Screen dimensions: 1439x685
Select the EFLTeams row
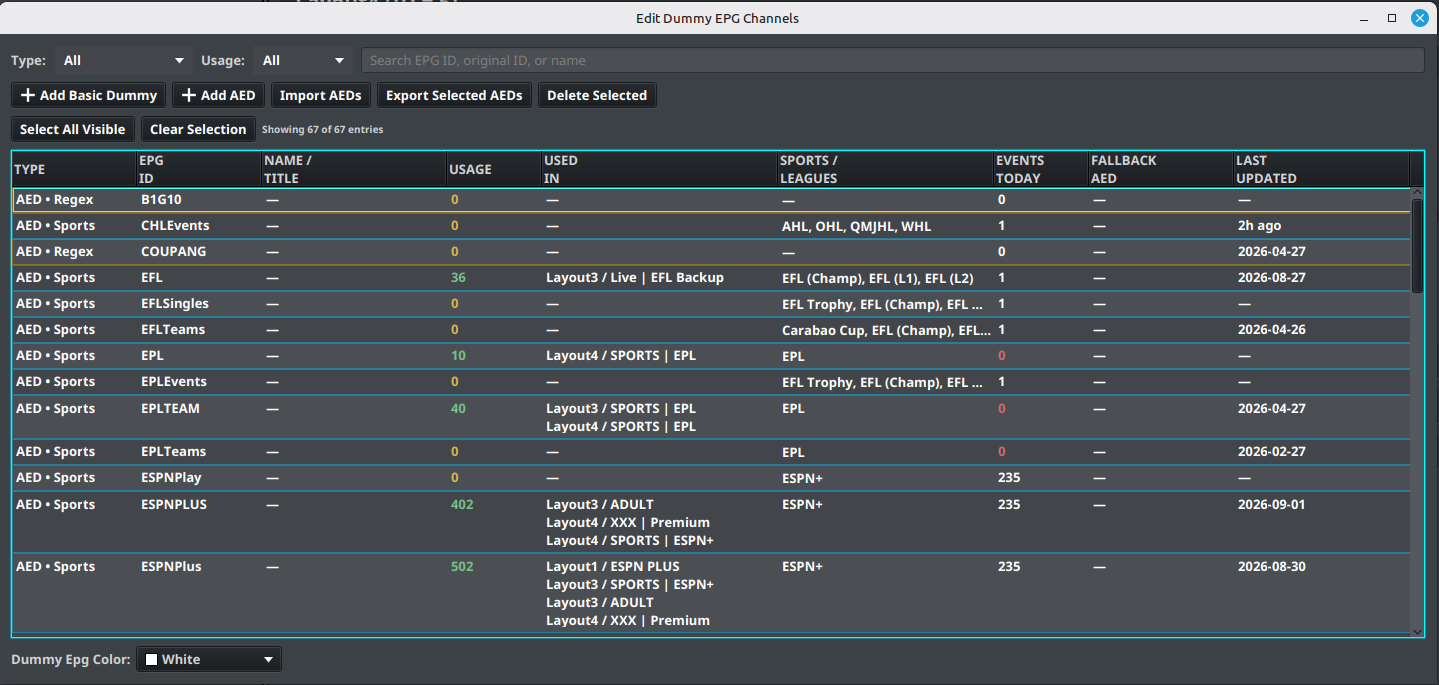click(711, 330)
